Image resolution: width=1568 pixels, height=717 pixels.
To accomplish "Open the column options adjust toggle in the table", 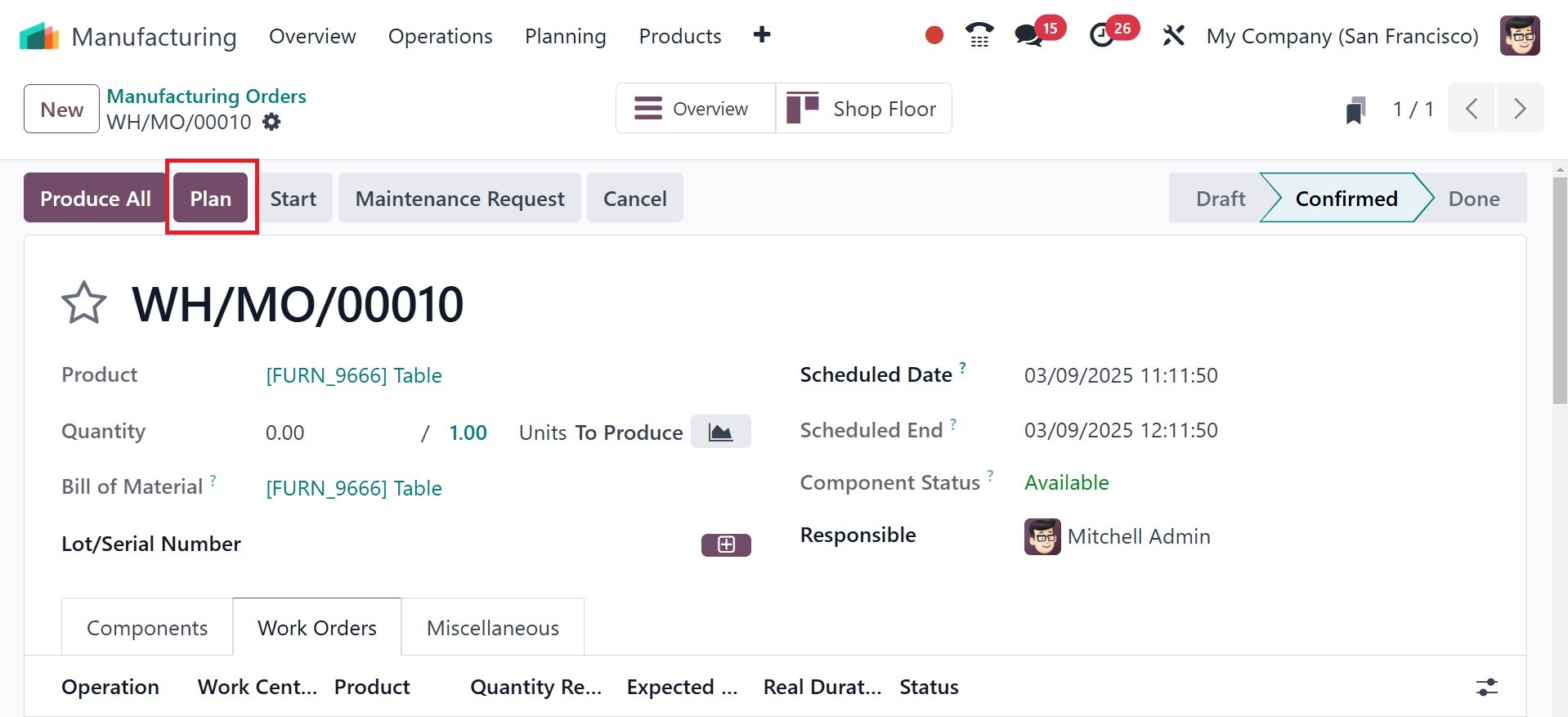I will [x=1487, y=688].
